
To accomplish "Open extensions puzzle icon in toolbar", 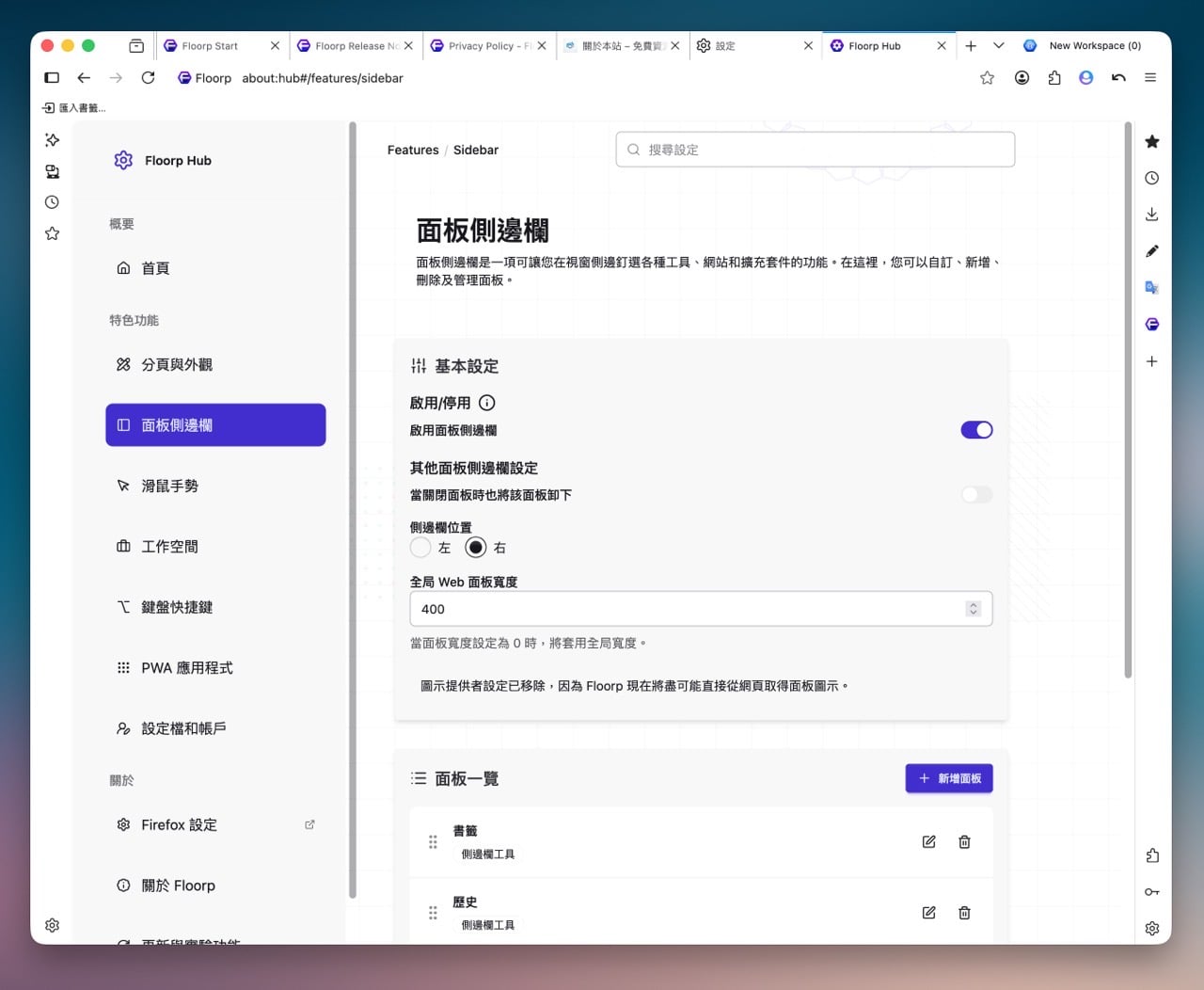I will (1054, 78).
